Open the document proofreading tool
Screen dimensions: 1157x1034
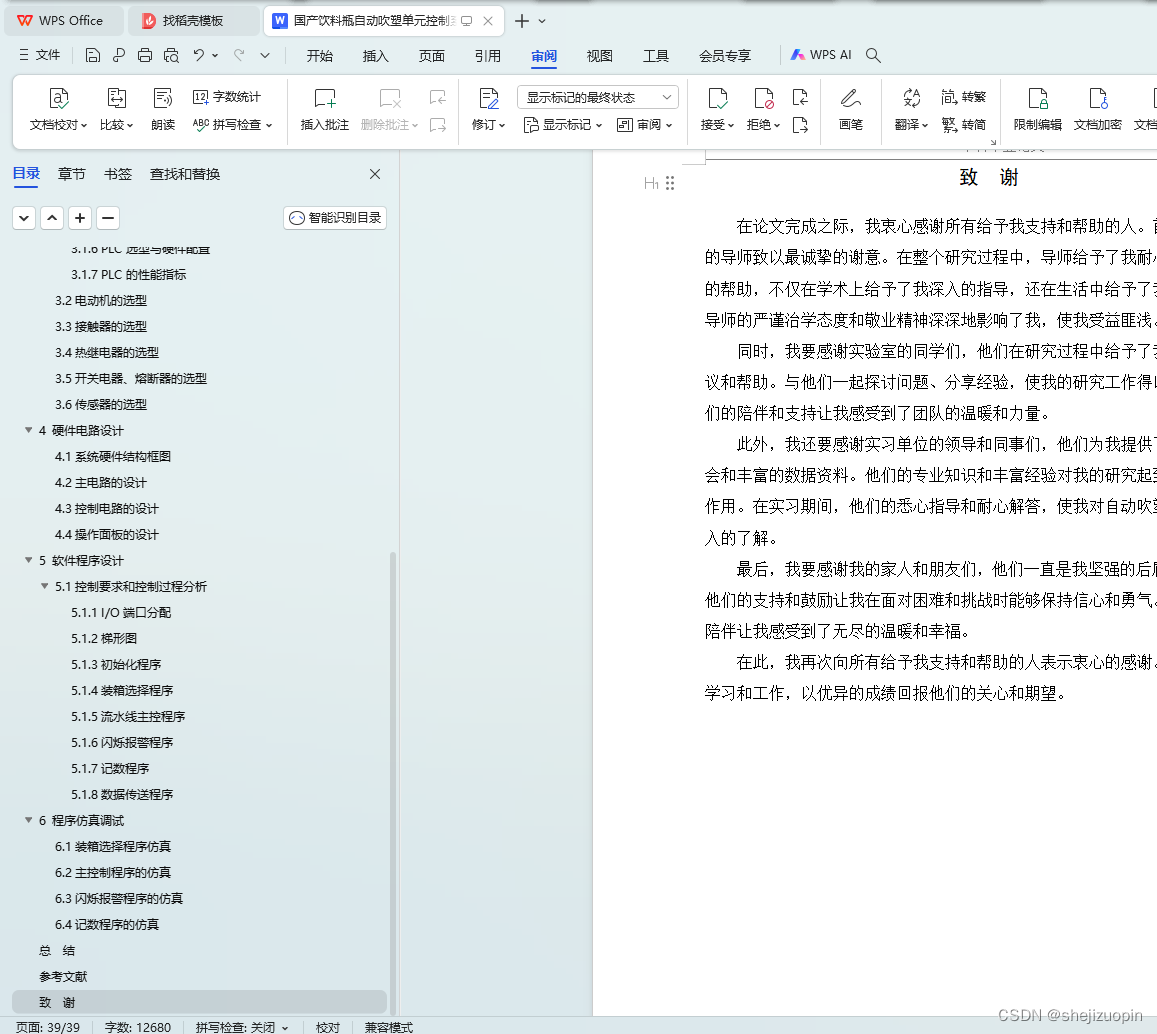[58, 109]
